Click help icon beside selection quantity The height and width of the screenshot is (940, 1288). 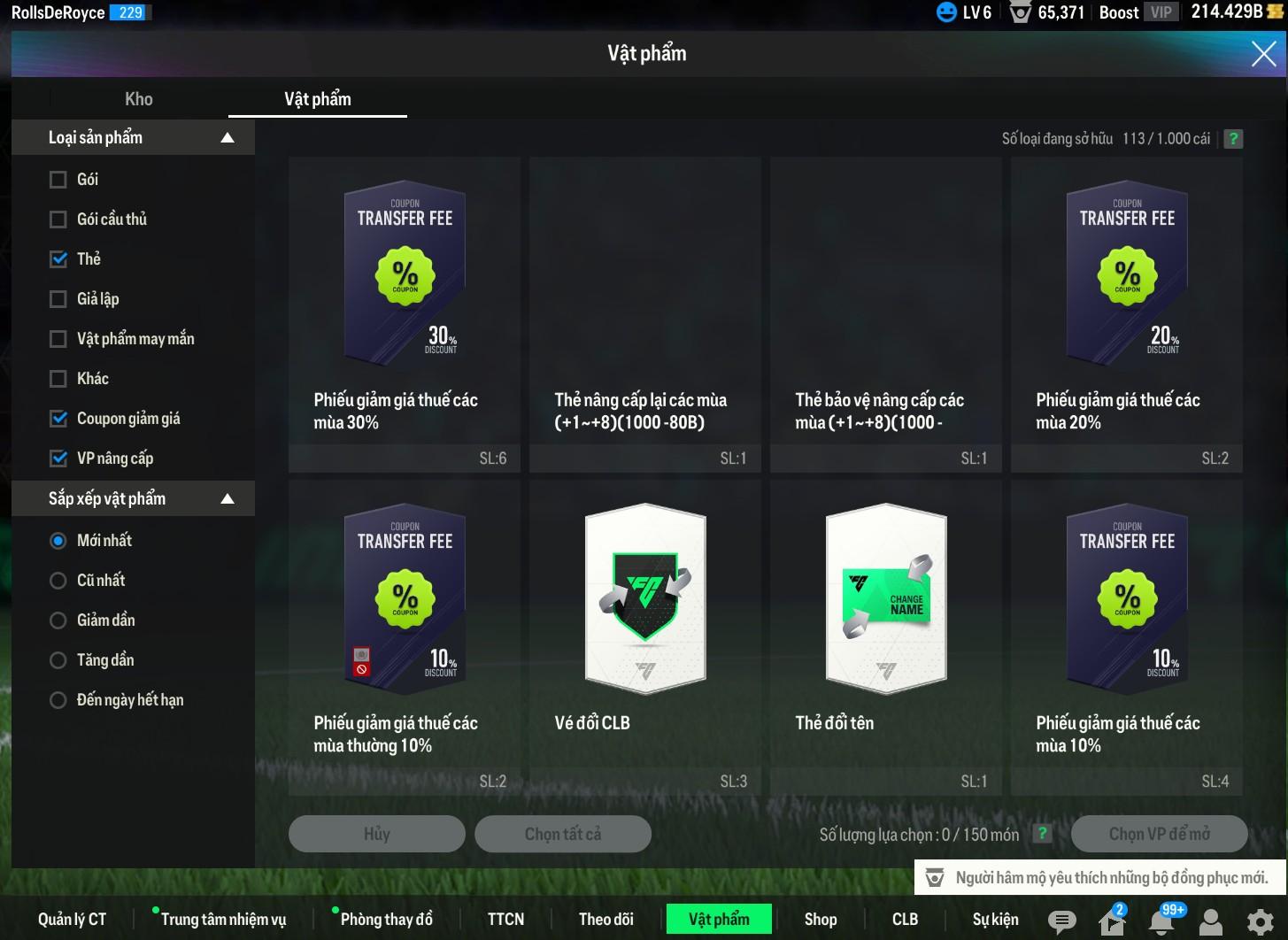point(1043,834)
